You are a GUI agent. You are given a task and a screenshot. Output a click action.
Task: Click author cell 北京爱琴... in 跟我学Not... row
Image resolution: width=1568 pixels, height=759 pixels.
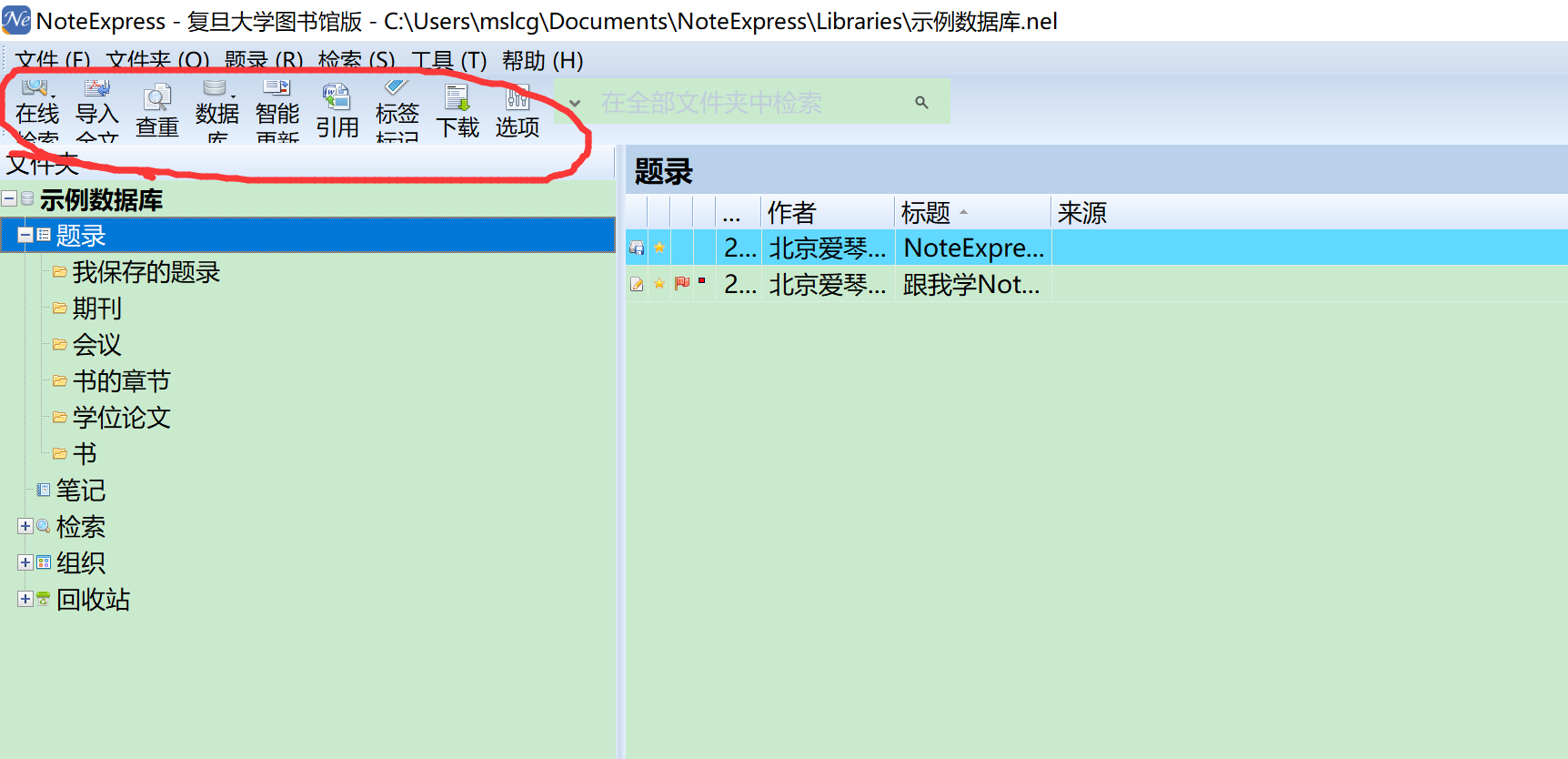pos(829,284)
